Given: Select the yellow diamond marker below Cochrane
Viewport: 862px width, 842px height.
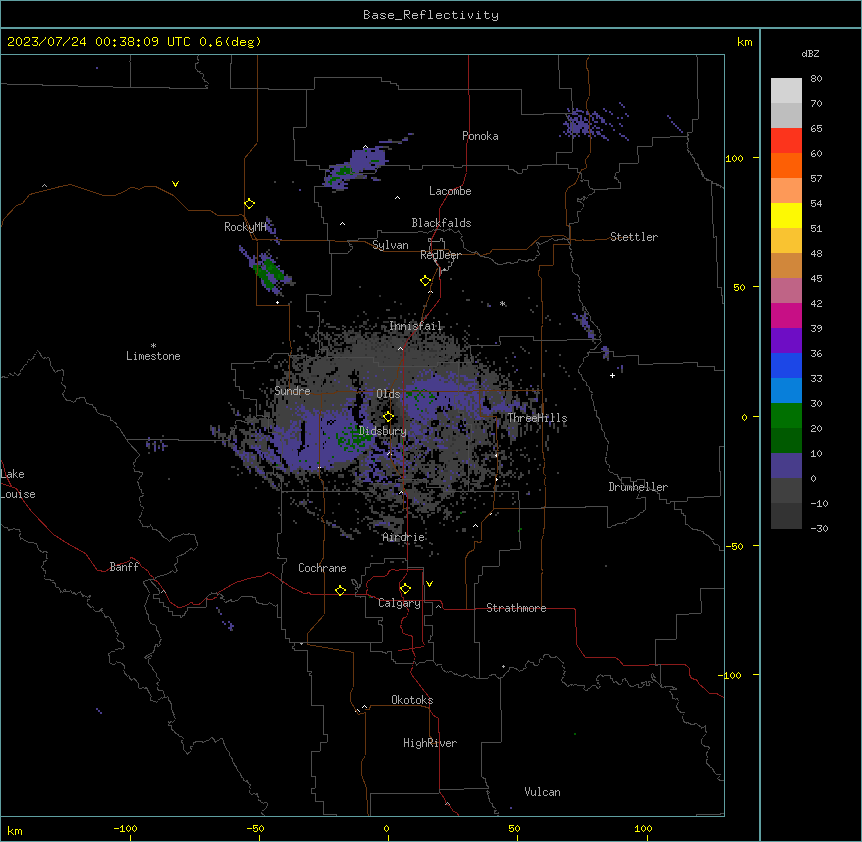Looking at the screenshot, I should click(x=340, y=590).
